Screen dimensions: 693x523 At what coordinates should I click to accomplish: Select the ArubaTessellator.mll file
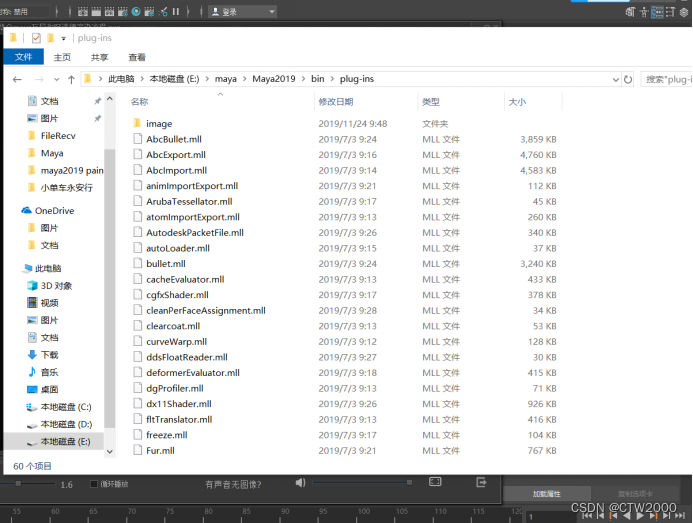(190, 202)
